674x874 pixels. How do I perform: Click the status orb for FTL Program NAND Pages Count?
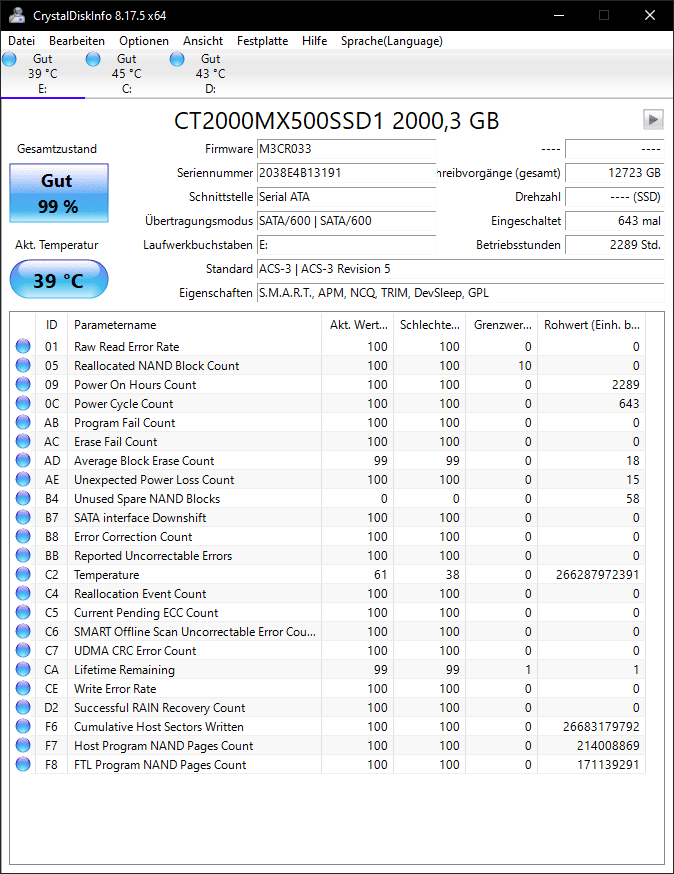coord(23,764)
